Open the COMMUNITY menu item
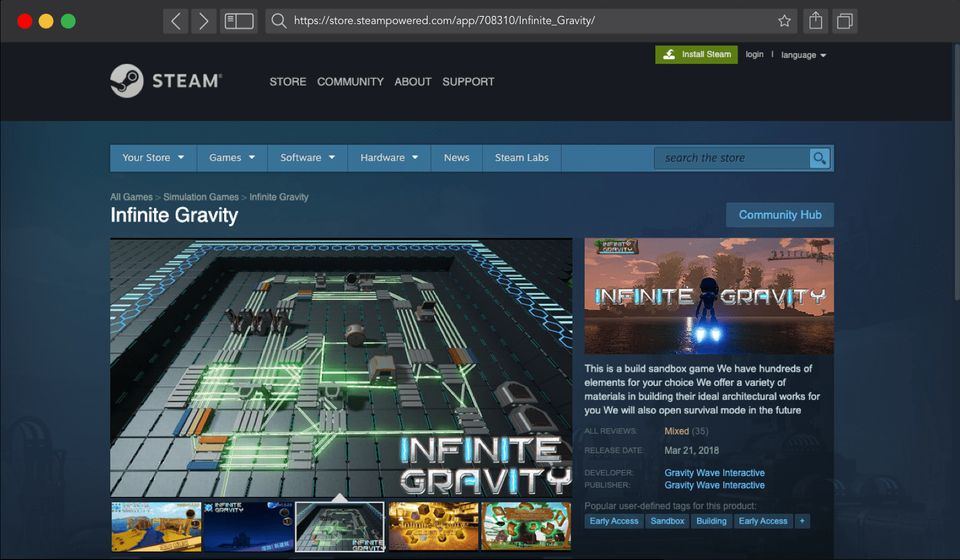Screen dimensions: 960x560 (350, 82)
